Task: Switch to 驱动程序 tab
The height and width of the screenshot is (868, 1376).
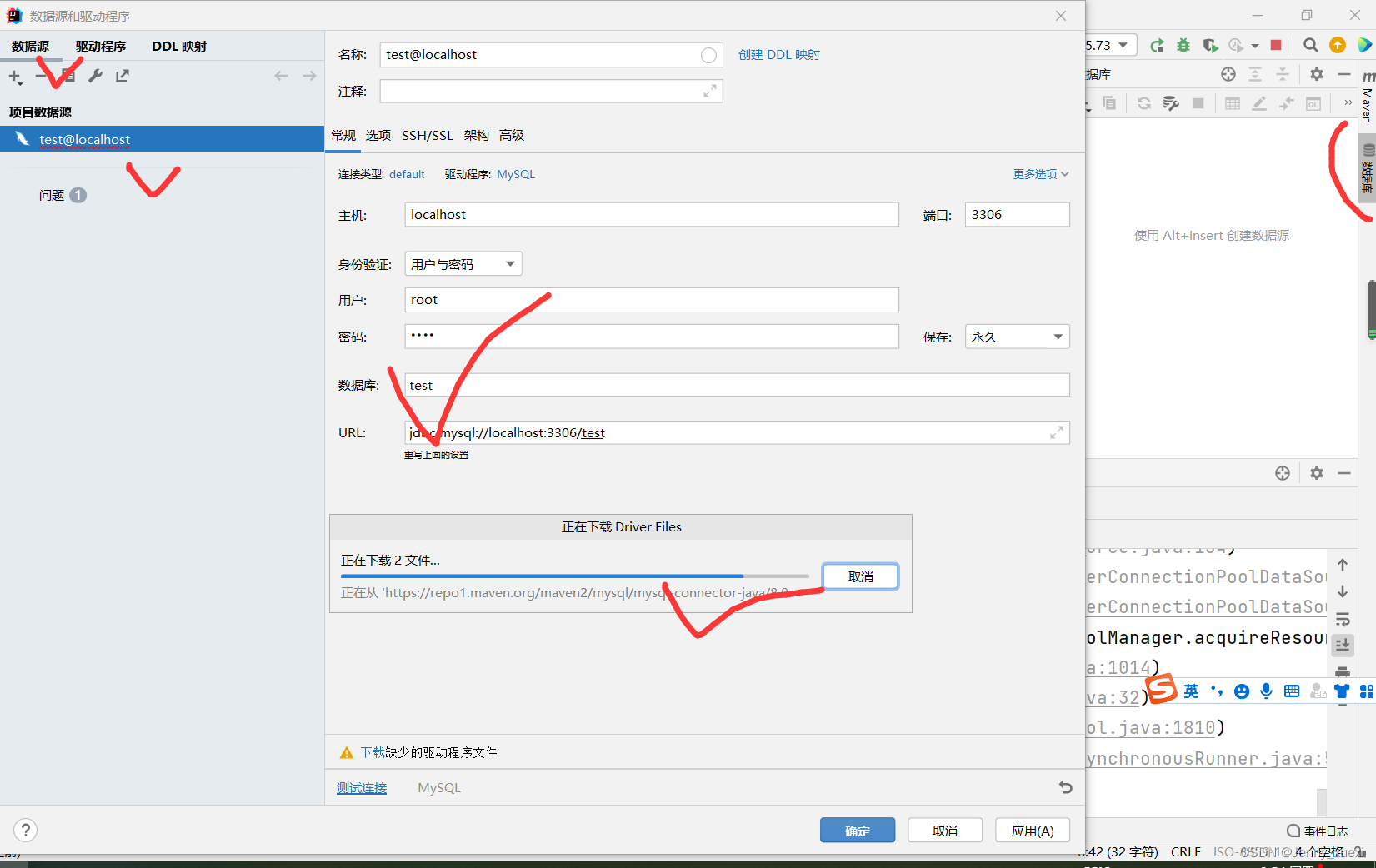Action: pos(101,47)
